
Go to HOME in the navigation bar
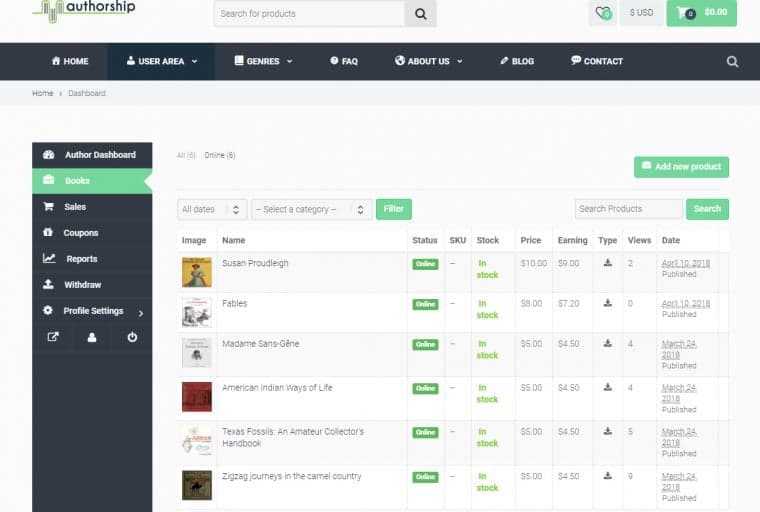click(x=70, y=62)
